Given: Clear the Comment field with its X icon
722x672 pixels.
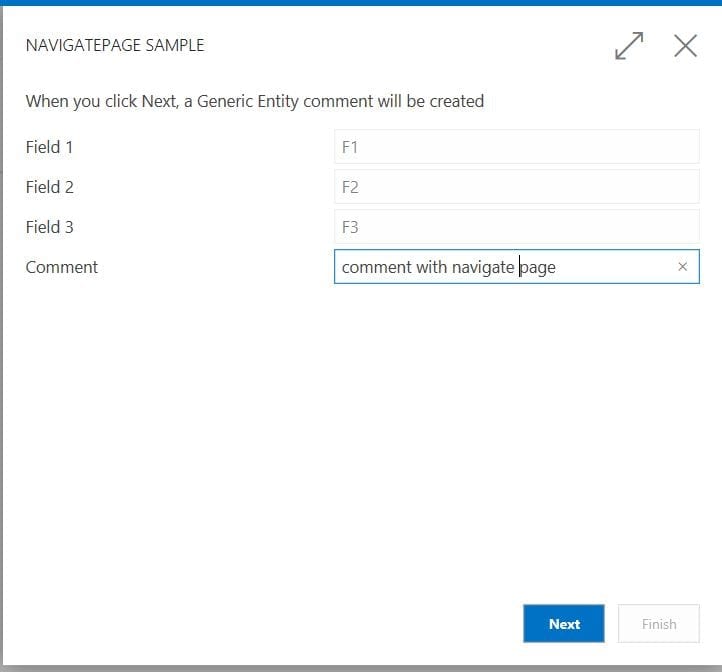Looking at the screenshot, I should click(682, 267).
